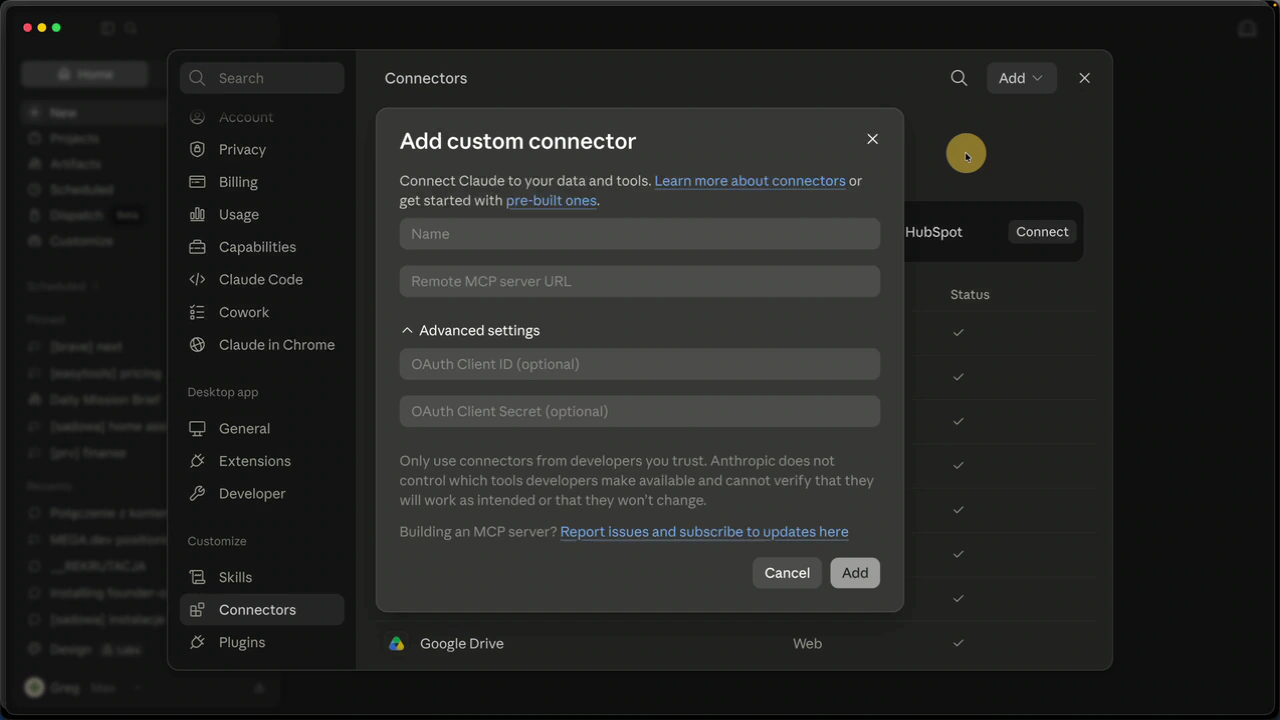
Task: Click the Plugins plug icon
Action: pyautogui.click(x=197, y=642)
